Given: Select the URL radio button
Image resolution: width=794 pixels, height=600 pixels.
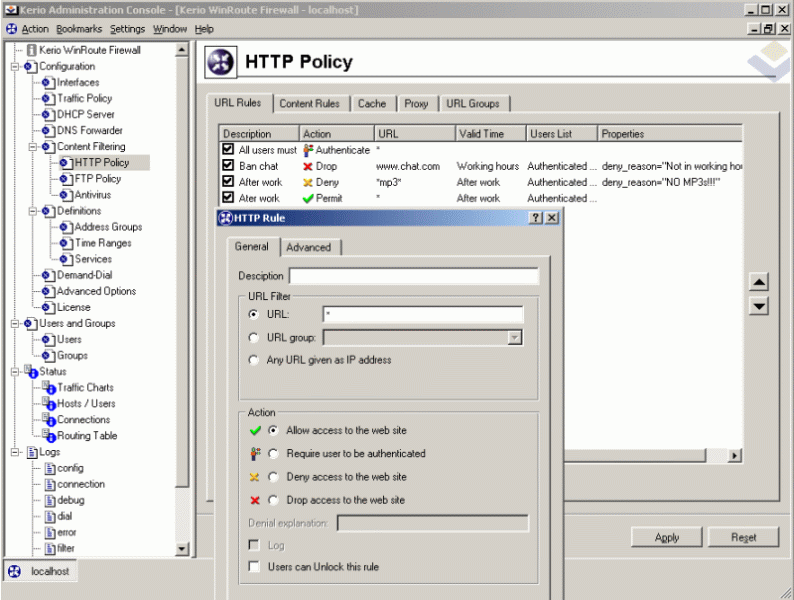Looking at the screenshot, I should point(254,314).
